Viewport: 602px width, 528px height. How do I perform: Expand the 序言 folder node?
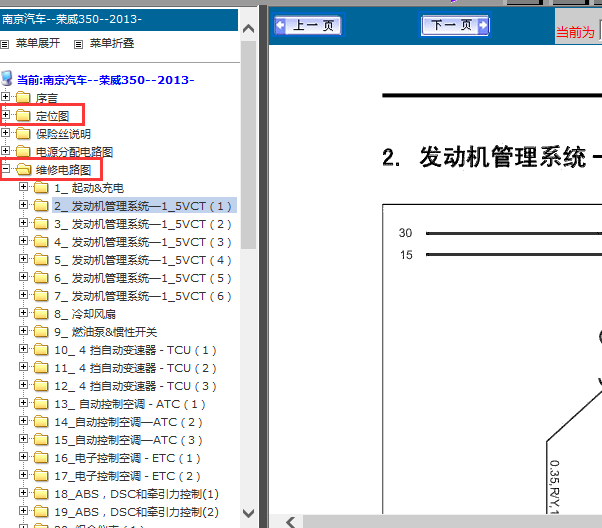[5, 96]
